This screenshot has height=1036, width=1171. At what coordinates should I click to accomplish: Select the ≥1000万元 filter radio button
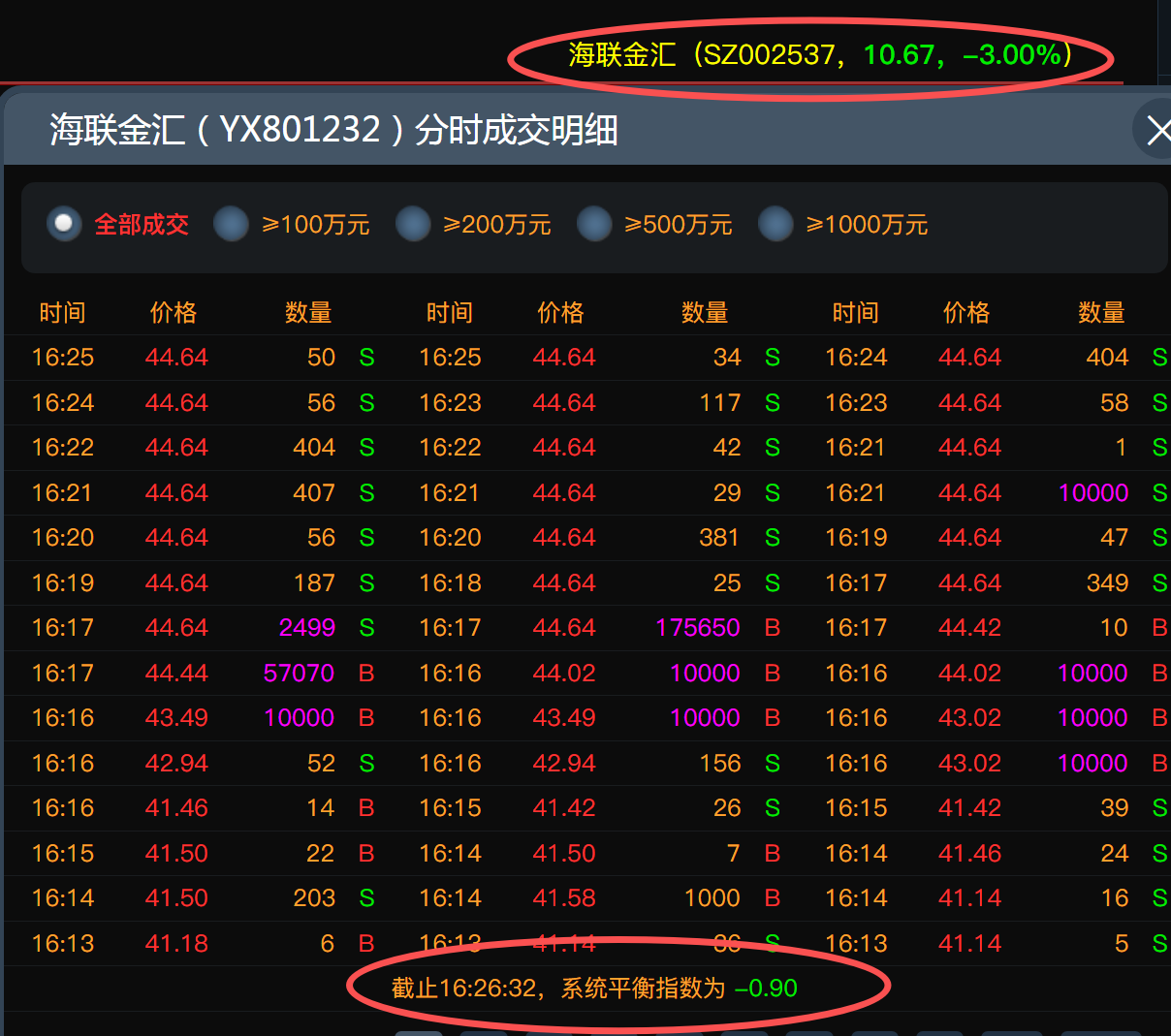tap(775, 224)
